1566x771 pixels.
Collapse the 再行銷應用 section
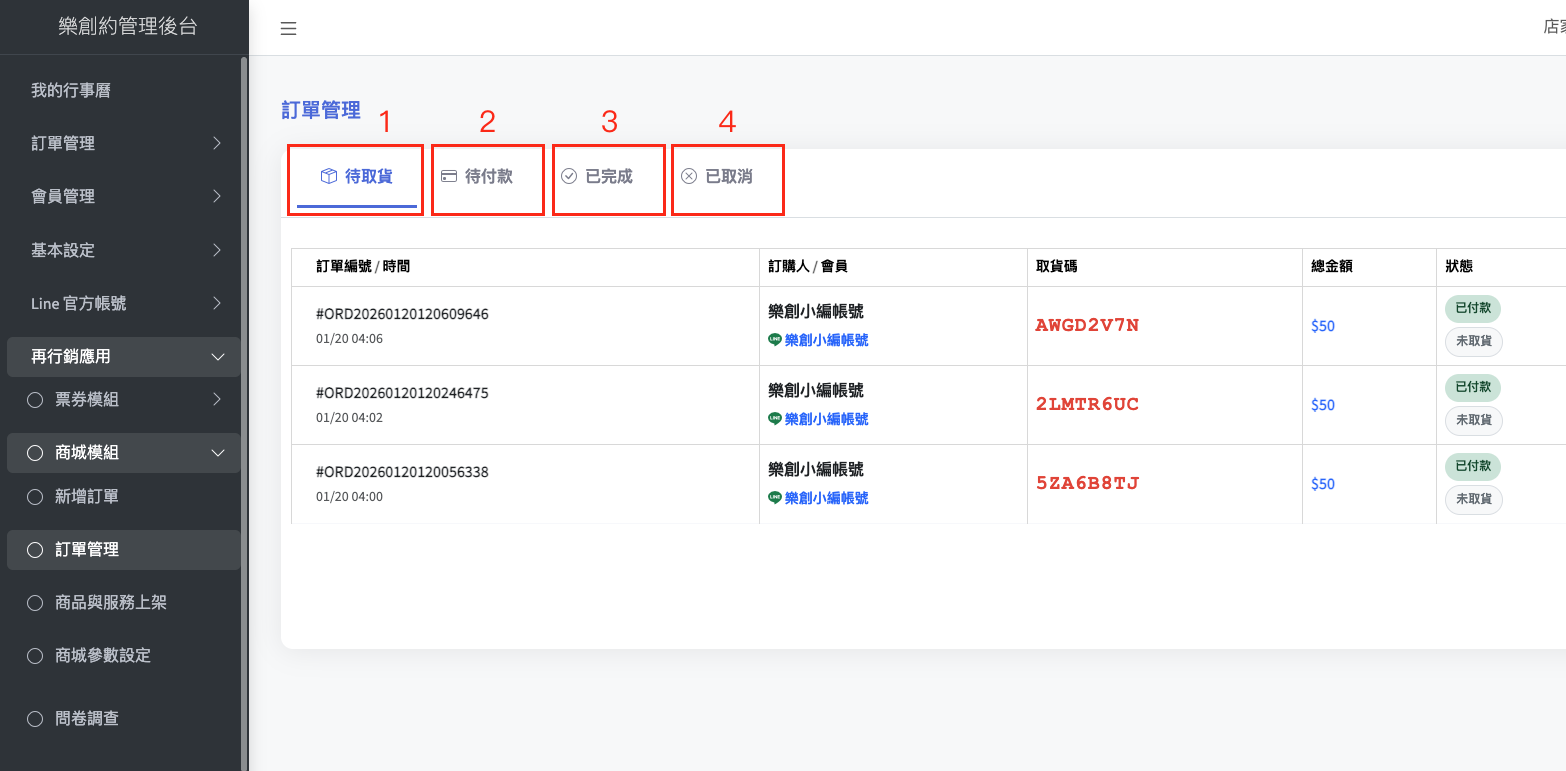217,357
